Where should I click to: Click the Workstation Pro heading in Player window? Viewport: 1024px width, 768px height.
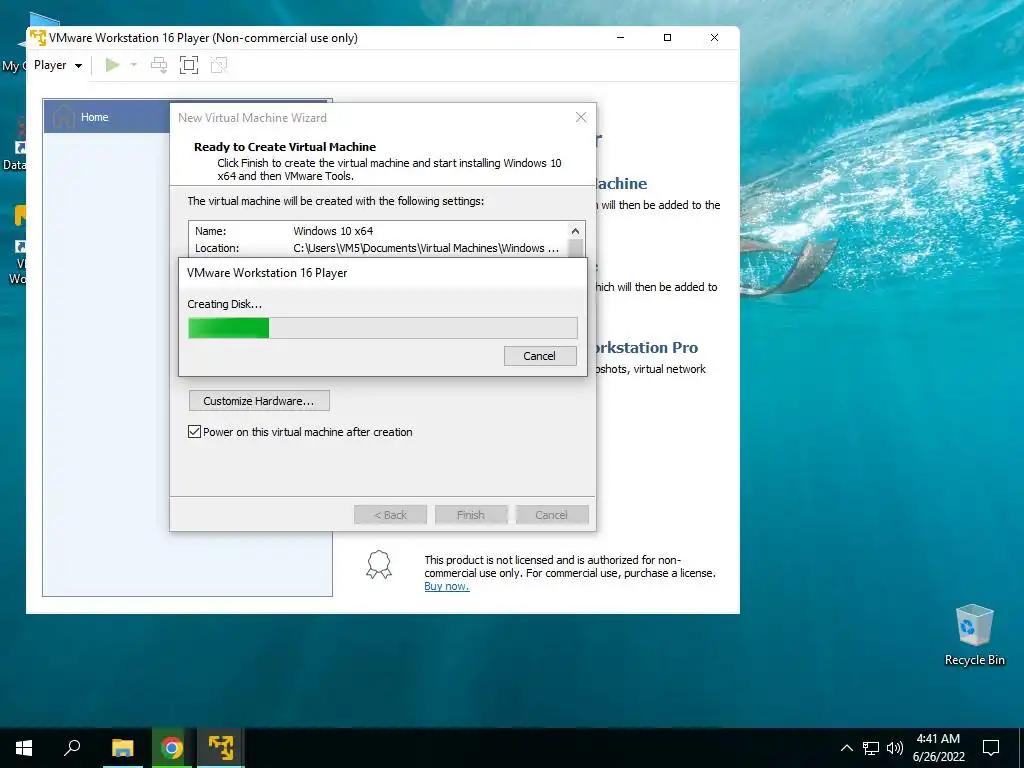pyautogui.click(x=647, y=347)
